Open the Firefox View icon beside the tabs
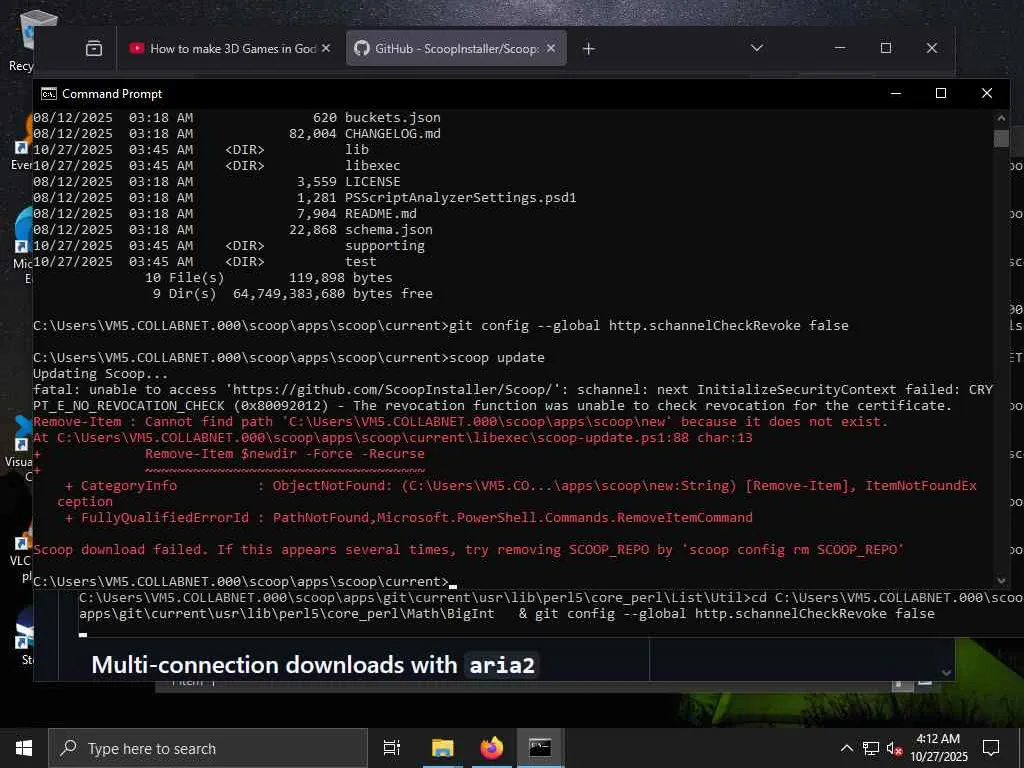The image size is (1024, 768). (x=94, y=48)
